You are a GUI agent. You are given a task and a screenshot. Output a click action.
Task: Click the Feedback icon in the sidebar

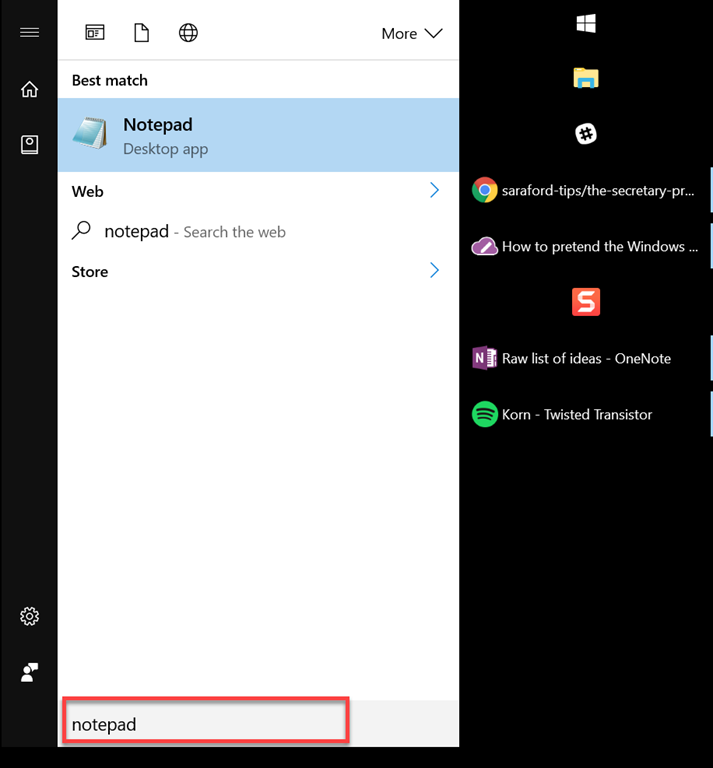coord(29,673)
